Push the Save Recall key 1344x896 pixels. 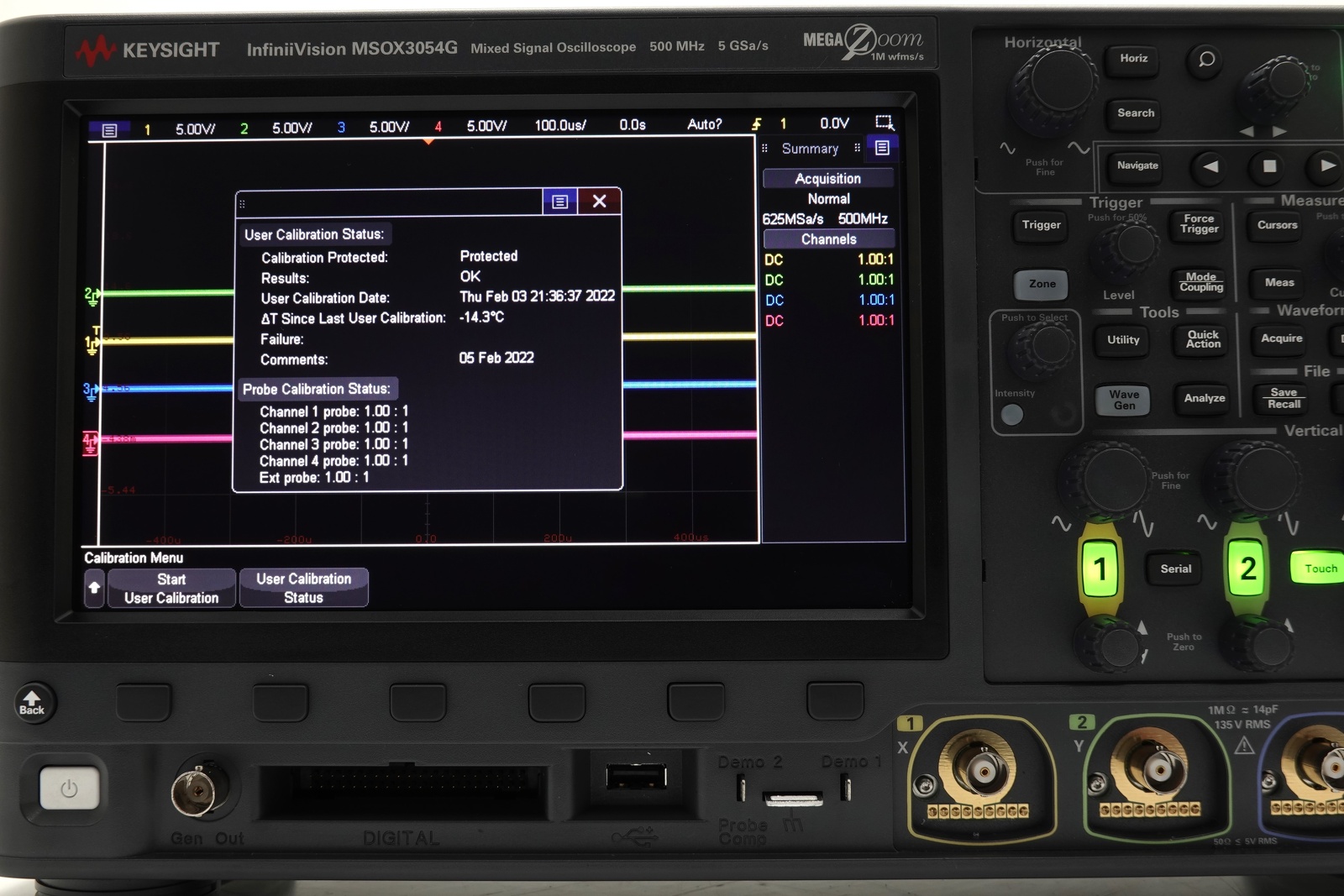[1284, 398]
